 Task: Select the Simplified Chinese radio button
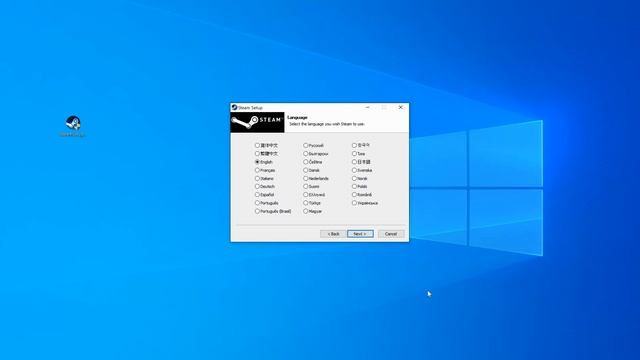(x=257, y=145)
